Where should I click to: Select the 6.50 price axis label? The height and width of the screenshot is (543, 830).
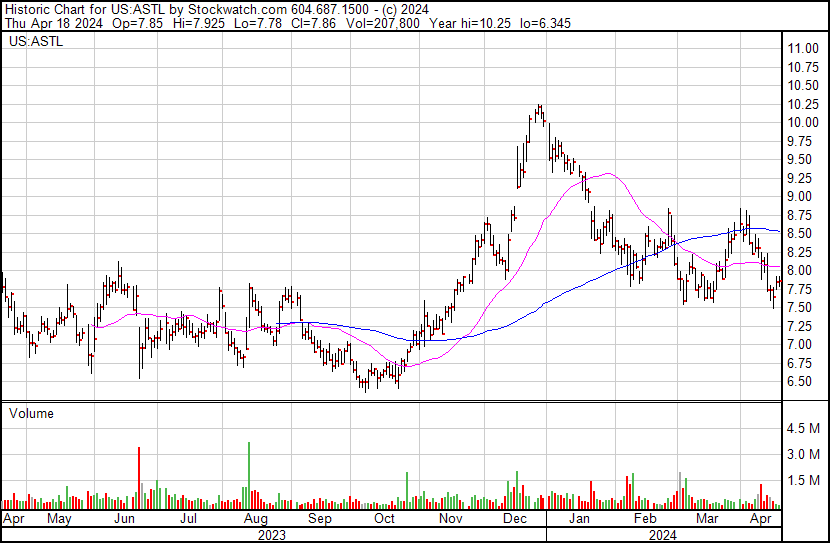pyautogui.click(x=802, y=382)
